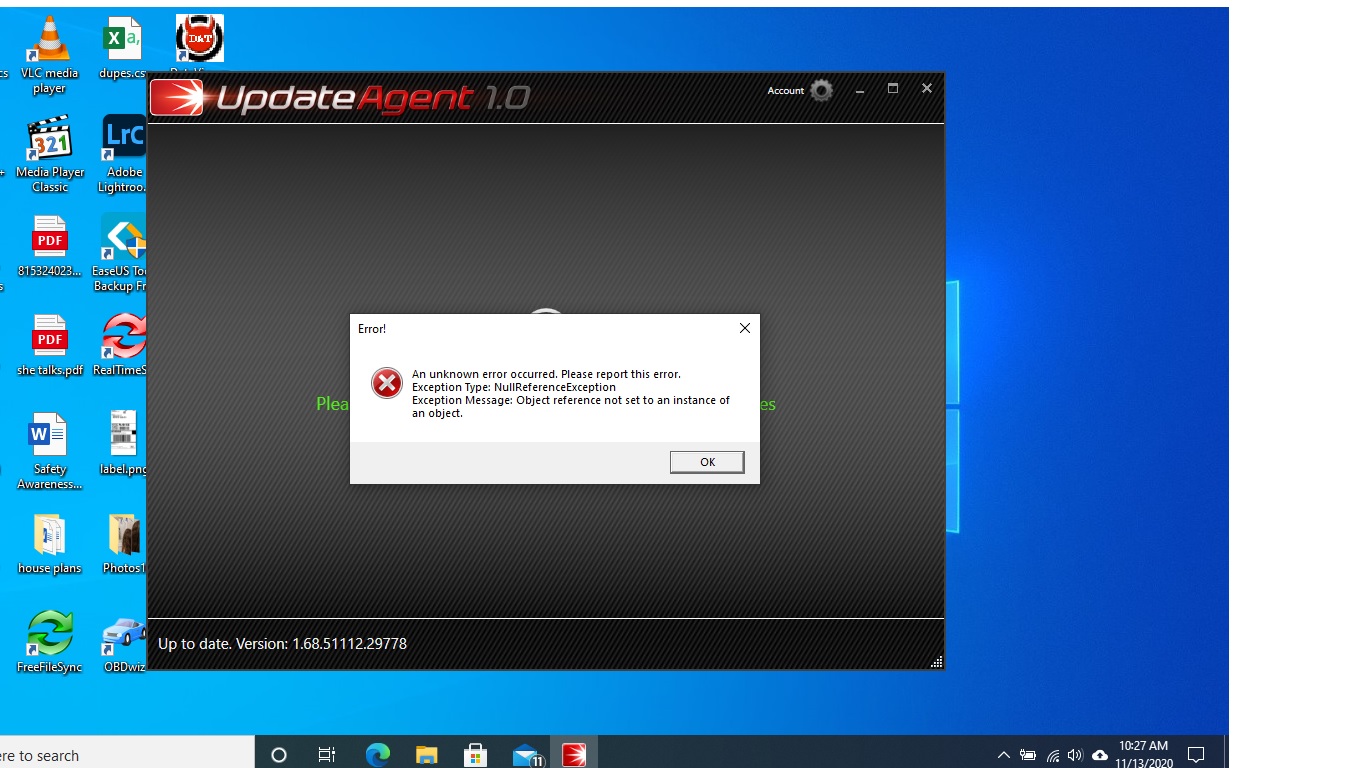This screenshot has height=768, width=1366.
Task: Select the EaseUS Todo Backup shortcut
Action: click(x=121, y=253)
